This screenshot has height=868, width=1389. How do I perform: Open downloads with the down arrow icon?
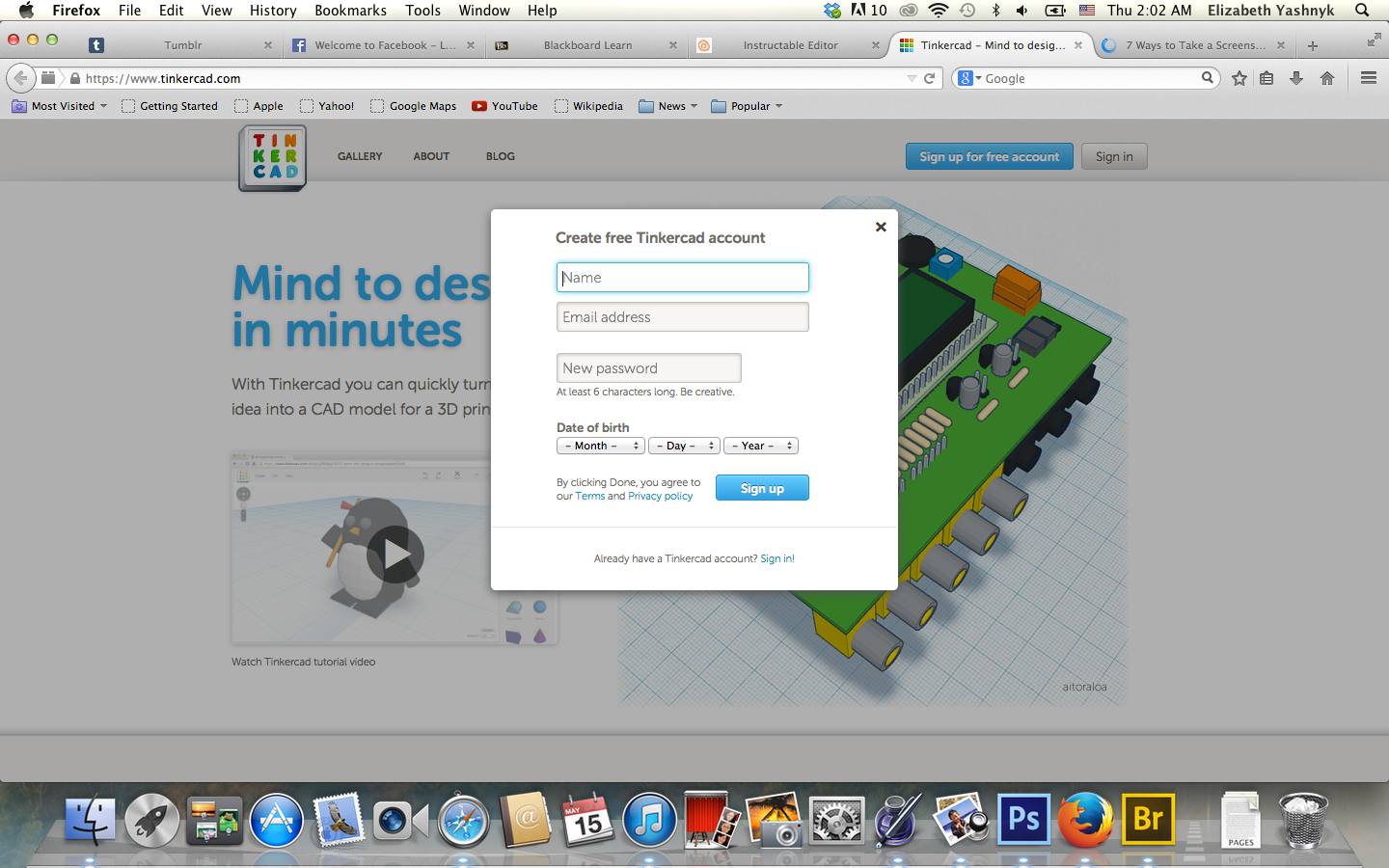tap(1296, 78)
